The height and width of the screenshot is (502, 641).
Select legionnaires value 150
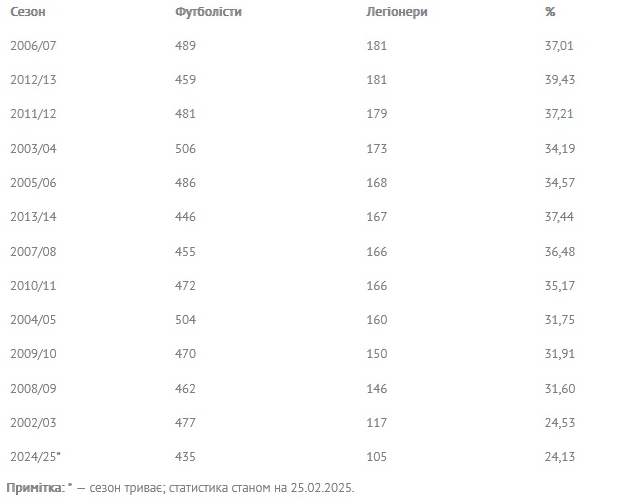[377, 354]
